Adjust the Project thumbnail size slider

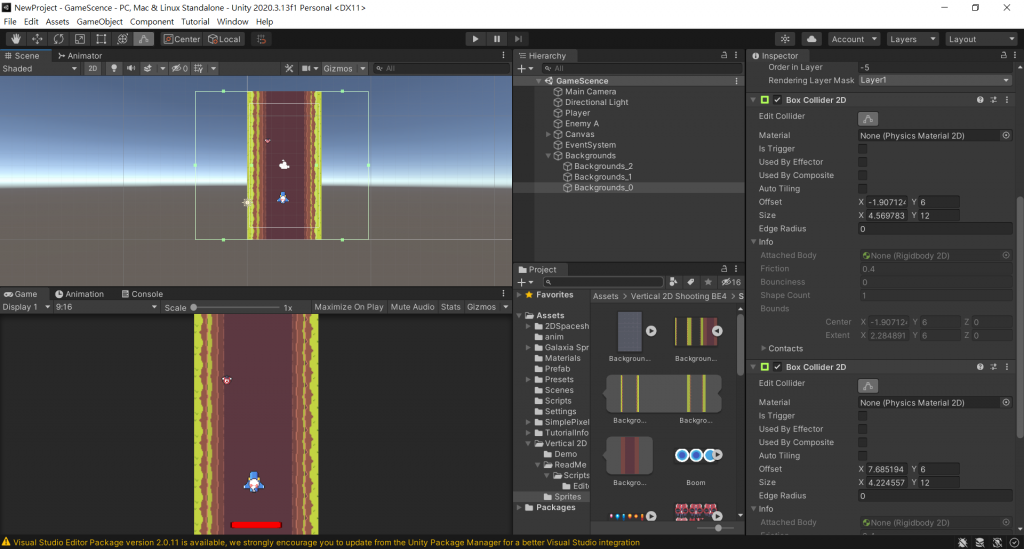pos(718,527)
